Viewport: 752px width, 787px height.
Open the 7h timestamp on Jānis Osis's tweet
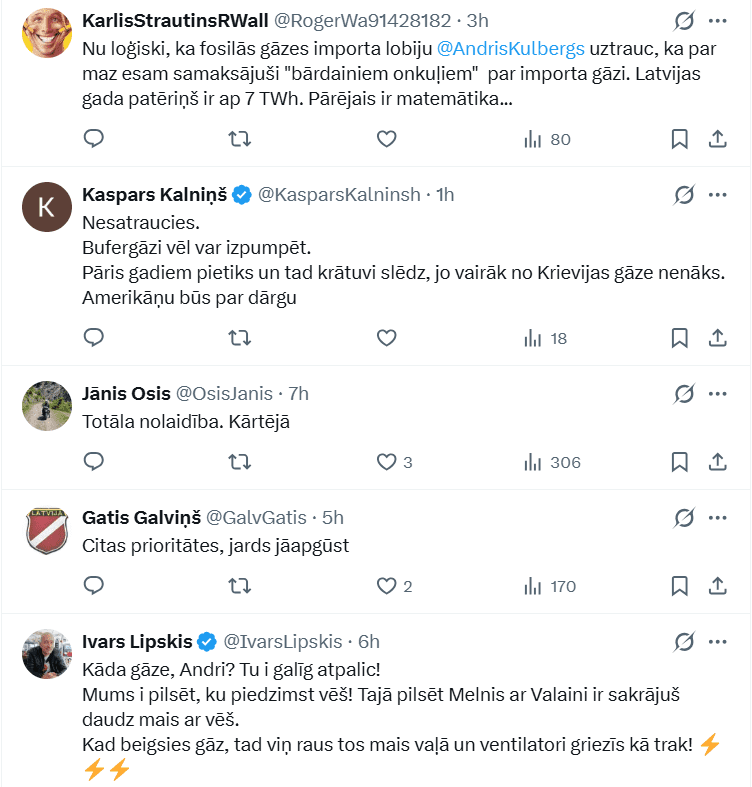[298, 393]
